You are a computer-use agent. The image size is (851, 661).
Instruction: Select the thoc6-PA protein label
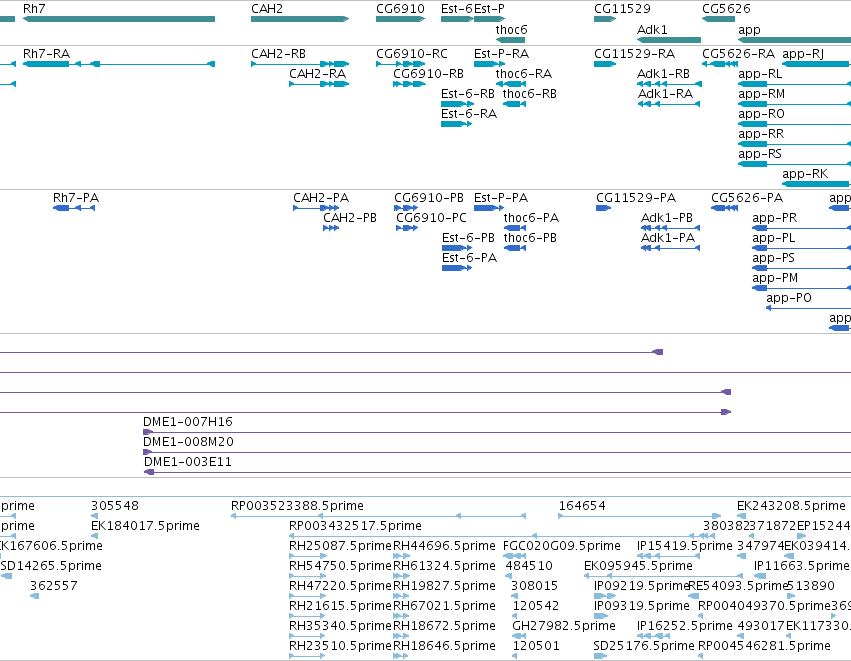531,218
